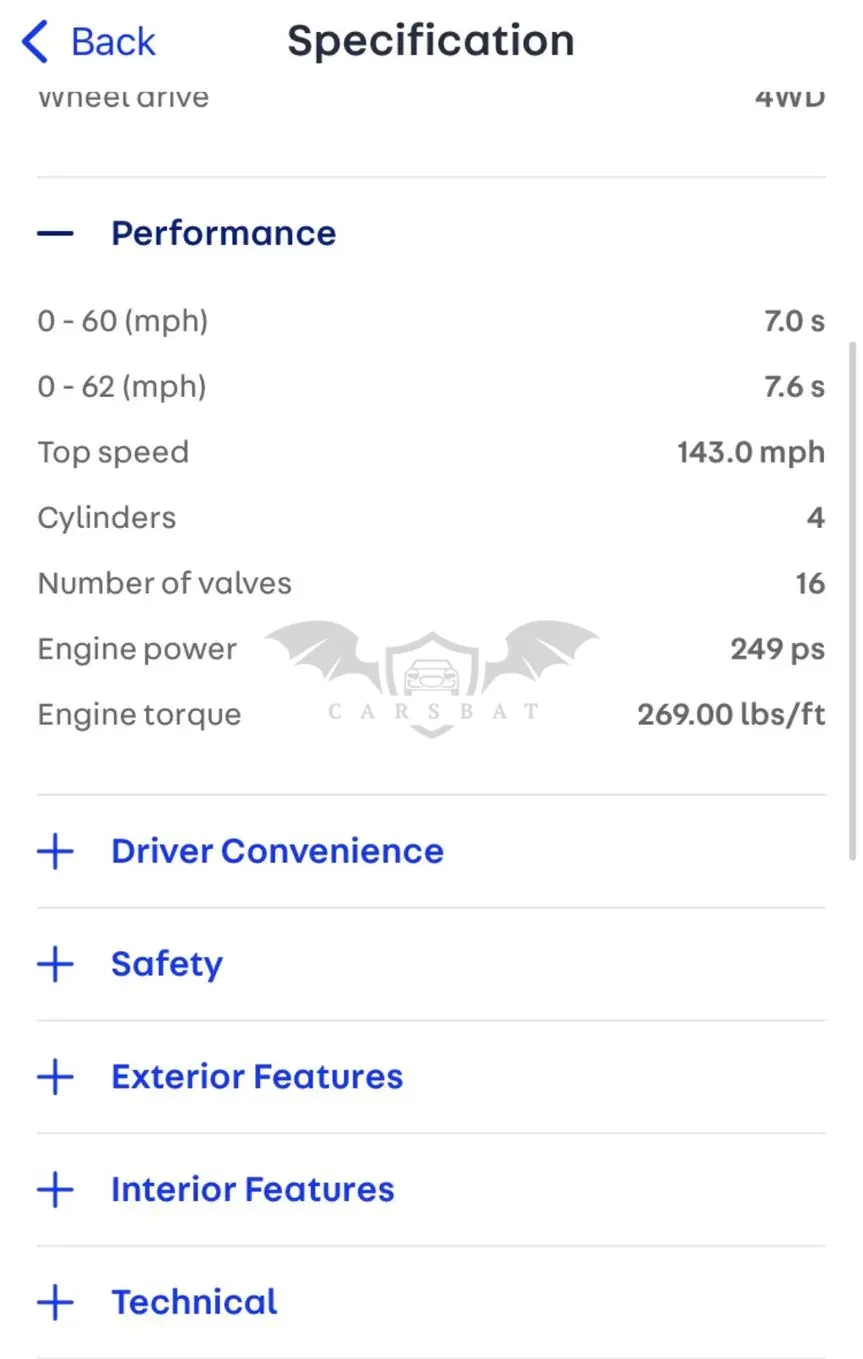
Task: Click the vertical scrollbar on the right edge
Action: pos(852,600)
